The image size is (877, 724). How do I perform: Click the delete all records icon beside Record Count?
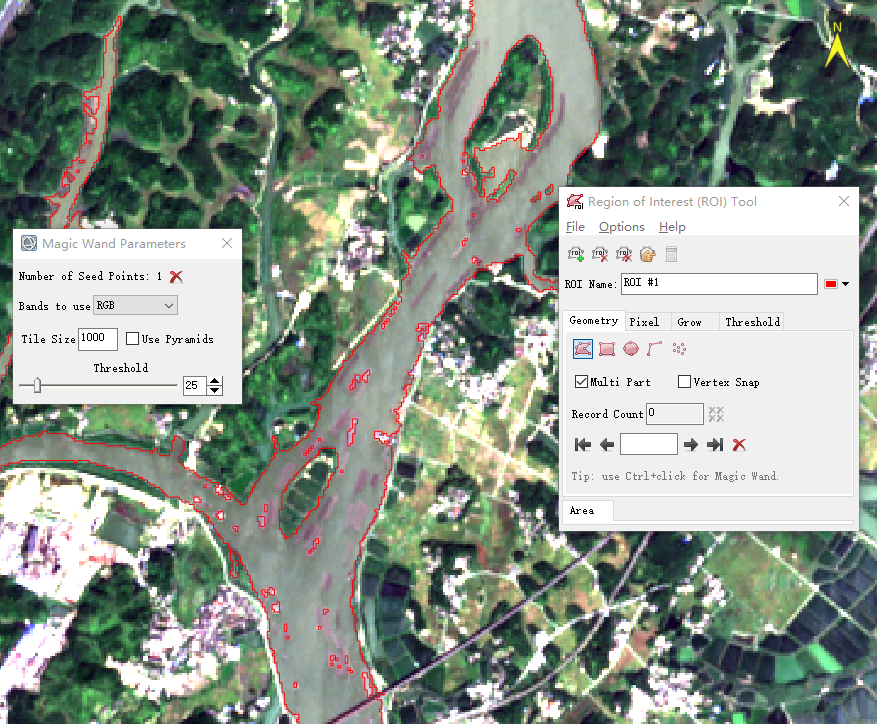coord(716,414)
